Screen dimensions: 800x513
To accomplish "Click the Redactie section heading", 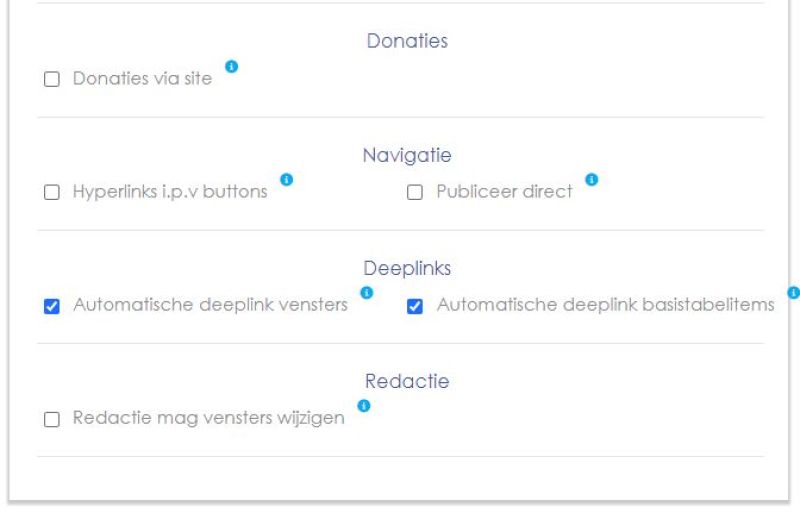I will (x=407, y=381).
